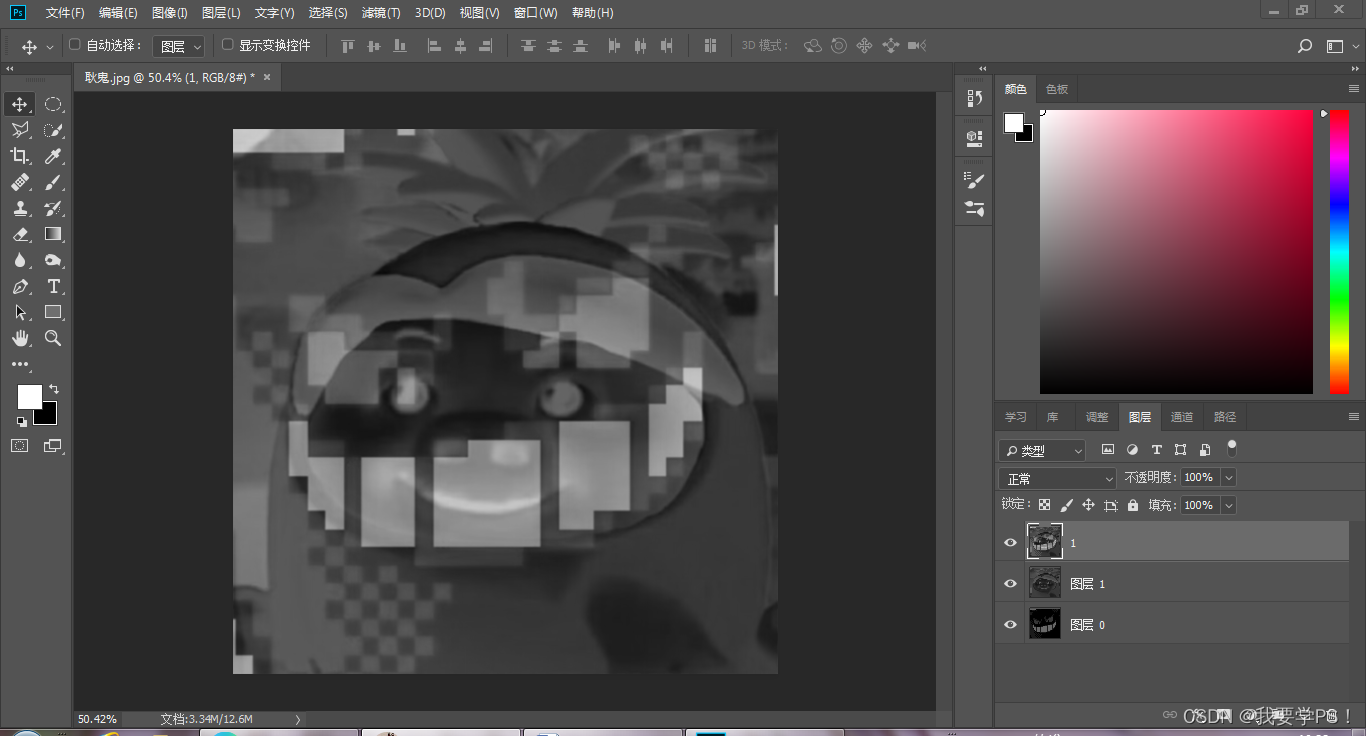
Task: Select the Gradient tool
Action: pos(53,234)
